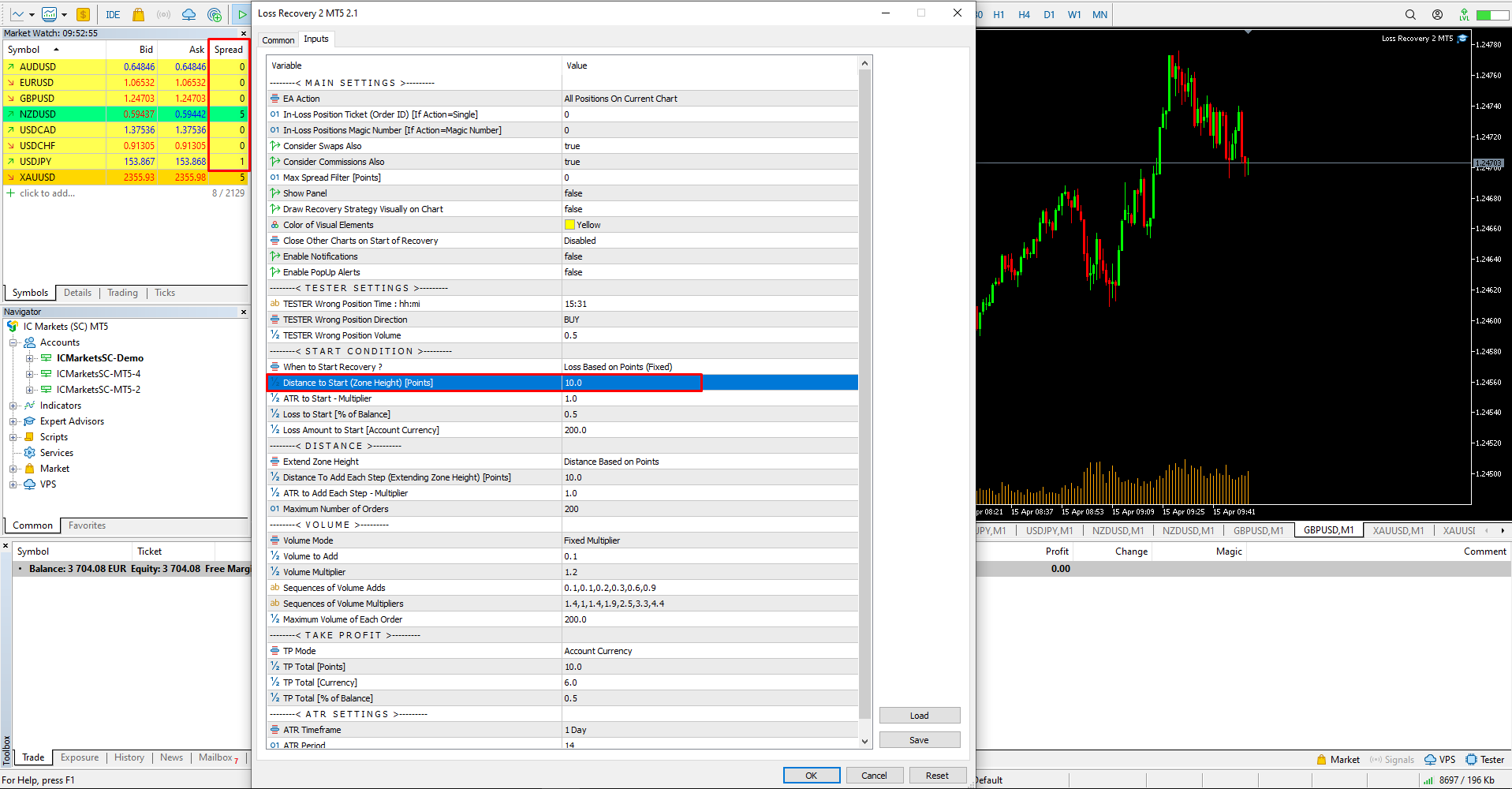The height and width of the screenshot is (789, 1512).
Task: Open the search magnifier icon
Action: click(x=1410, y=14)
